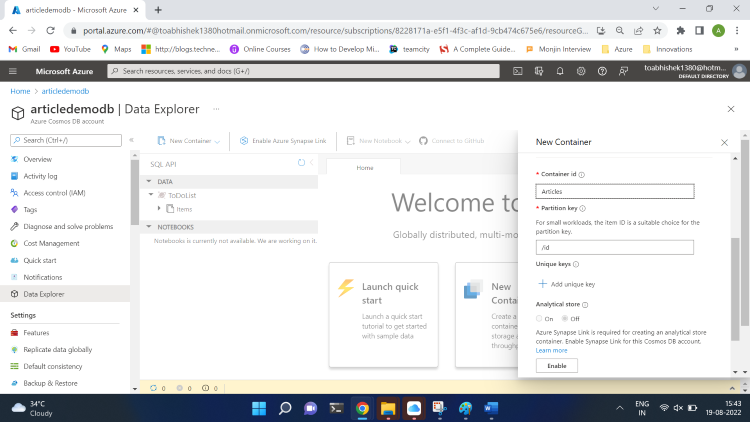
Task: Open Cloud Shell from top bar
Action: (518, 71)
